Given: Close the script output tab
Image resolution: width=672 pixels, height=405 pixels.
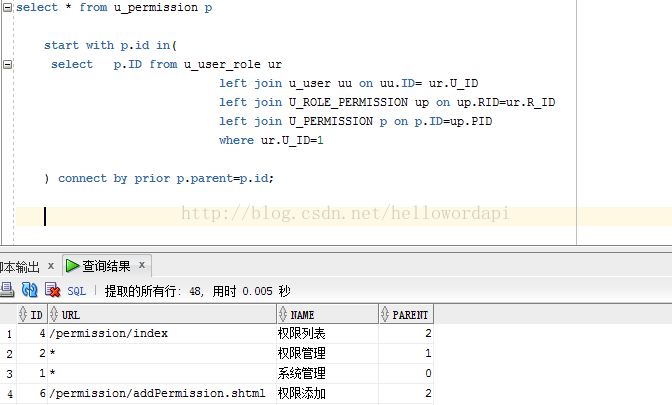Looking at the screenshot, I should 51,266.
